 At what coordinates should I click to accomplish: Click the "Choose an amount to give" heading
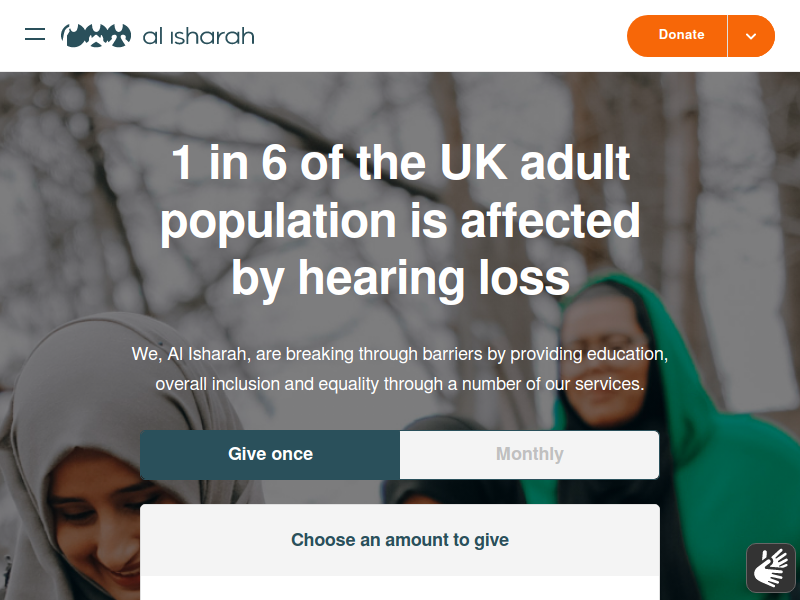click(400, 540)
